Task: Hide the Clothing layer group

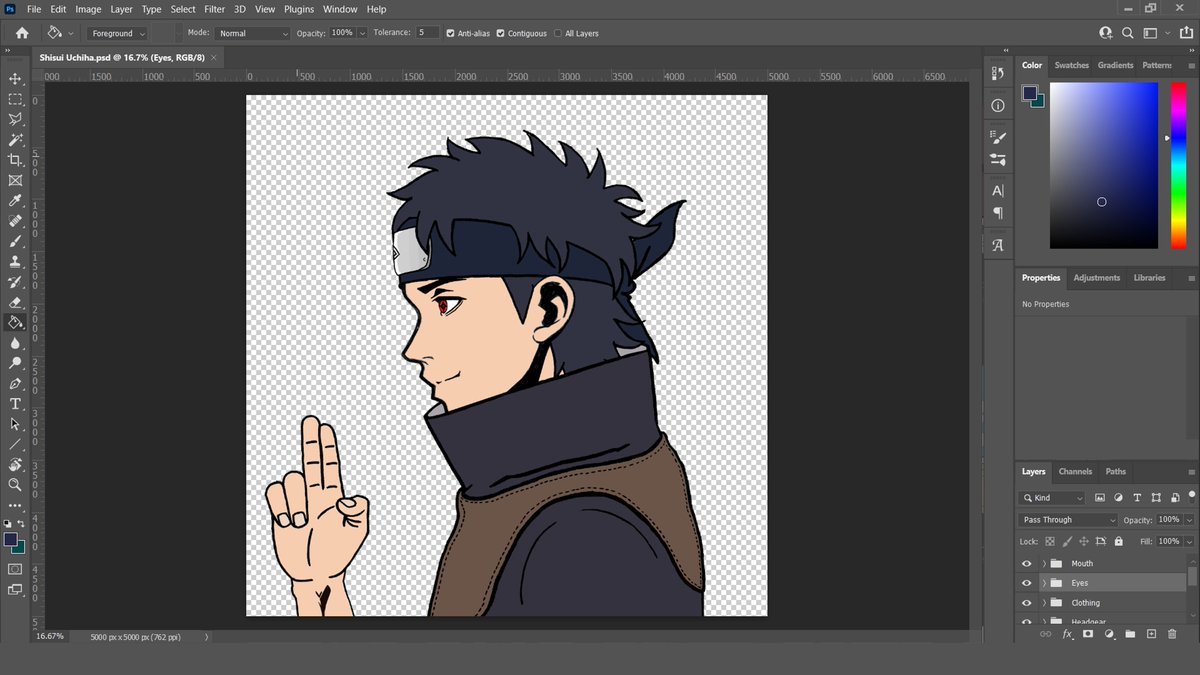Action: 1026,603
